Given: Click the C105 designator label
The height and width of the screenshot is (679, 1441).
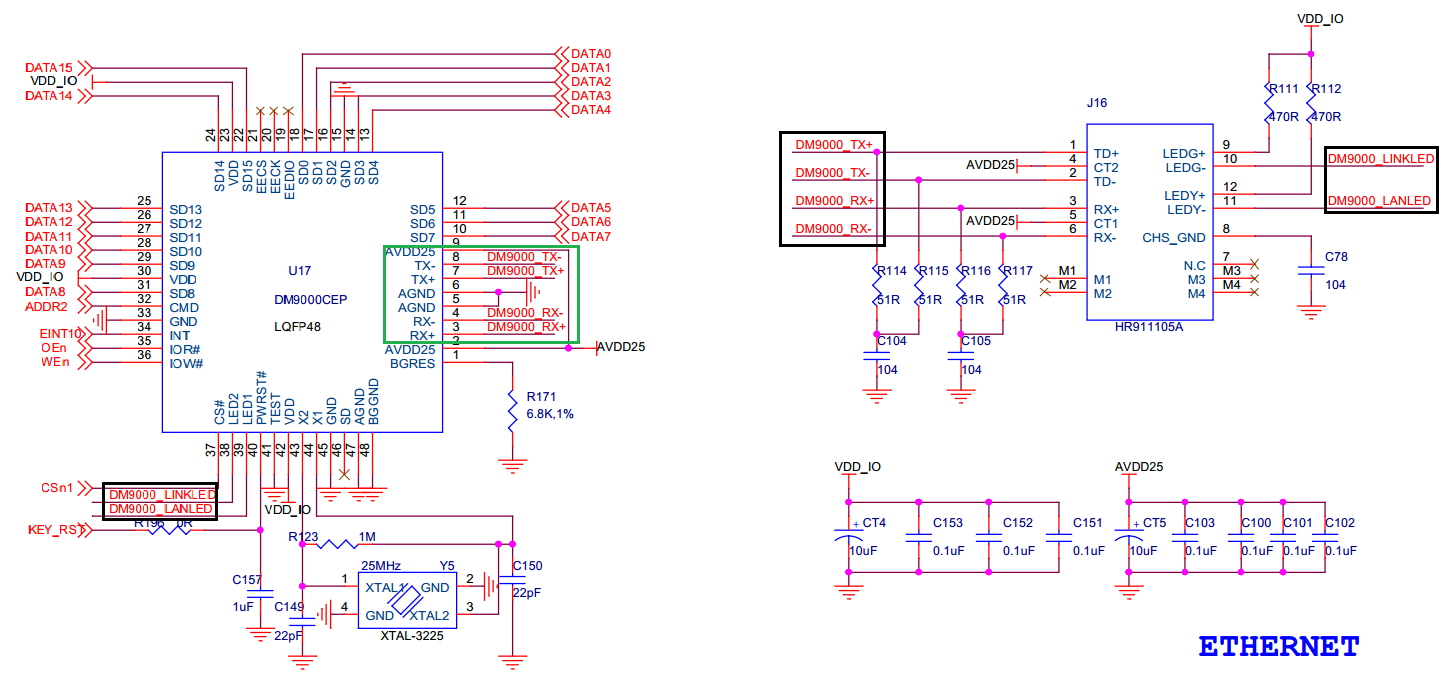Looking at the screenshot, I should (x=975, y=341).
